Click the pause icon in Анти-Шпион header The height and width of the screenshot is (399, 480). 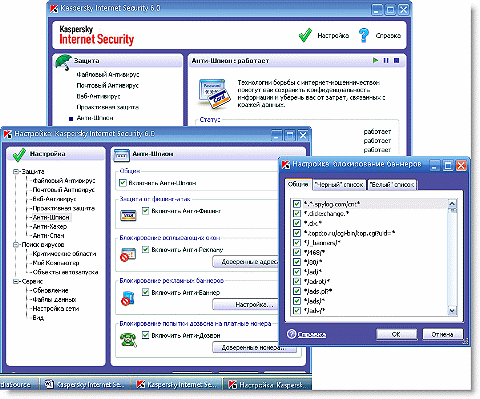[x=386, y=60]
